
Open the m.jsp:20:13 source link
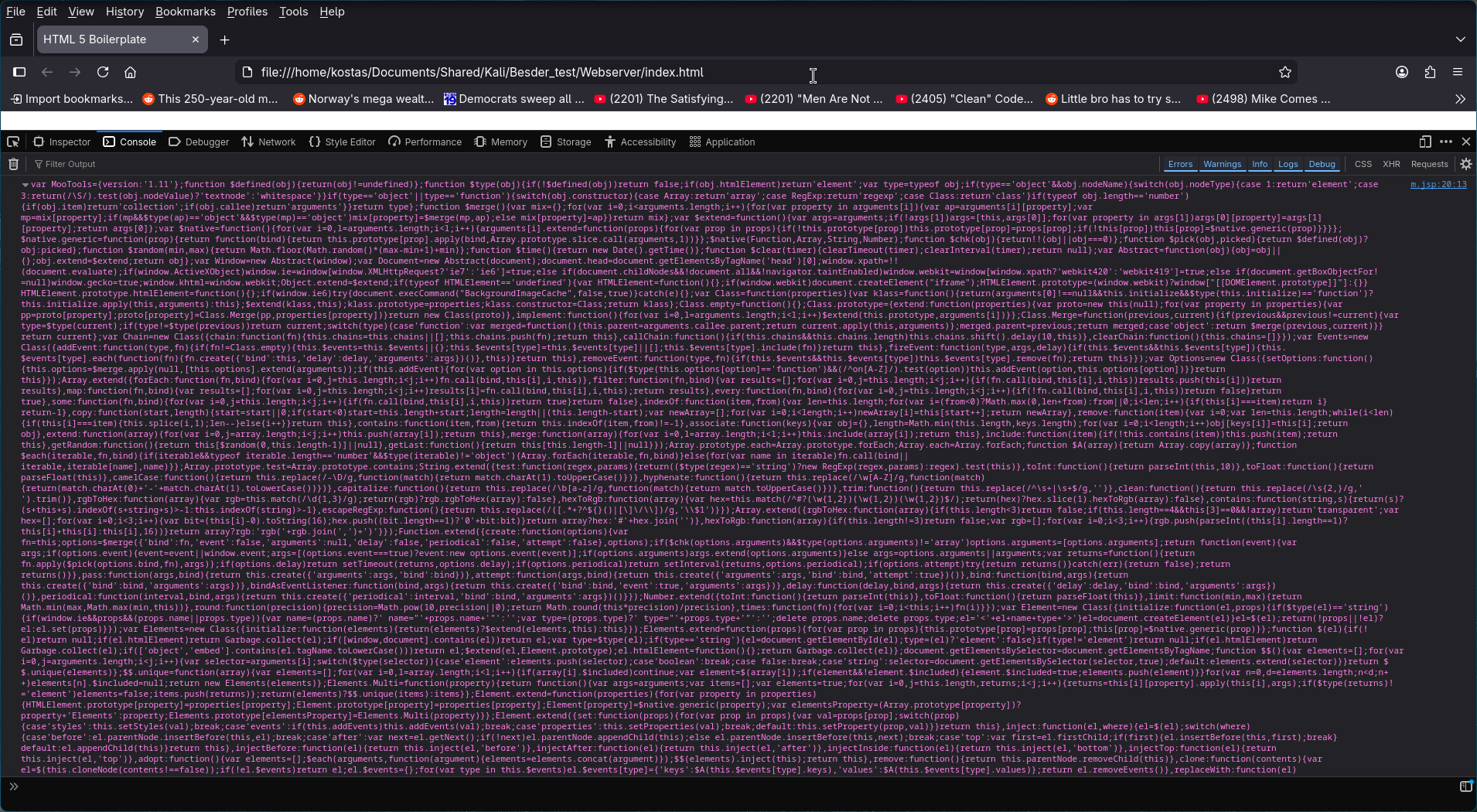(1438, 185)
